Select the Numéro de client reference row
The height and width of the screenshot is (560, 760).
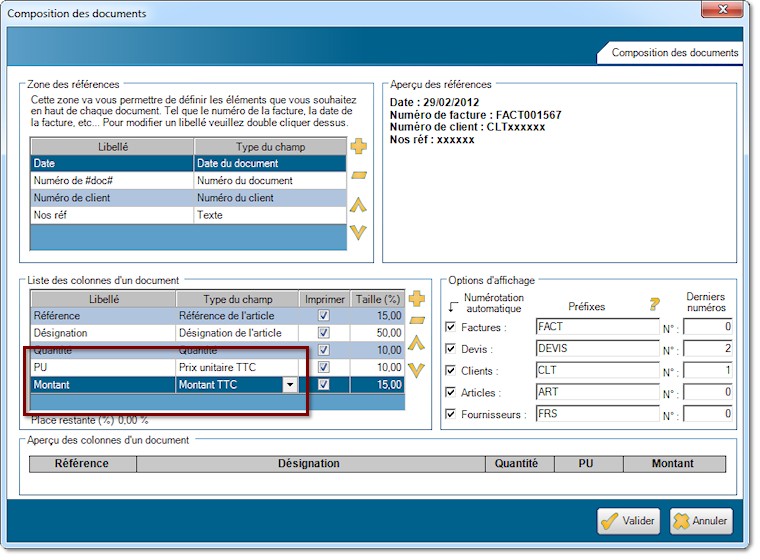(x=112, y=198)
